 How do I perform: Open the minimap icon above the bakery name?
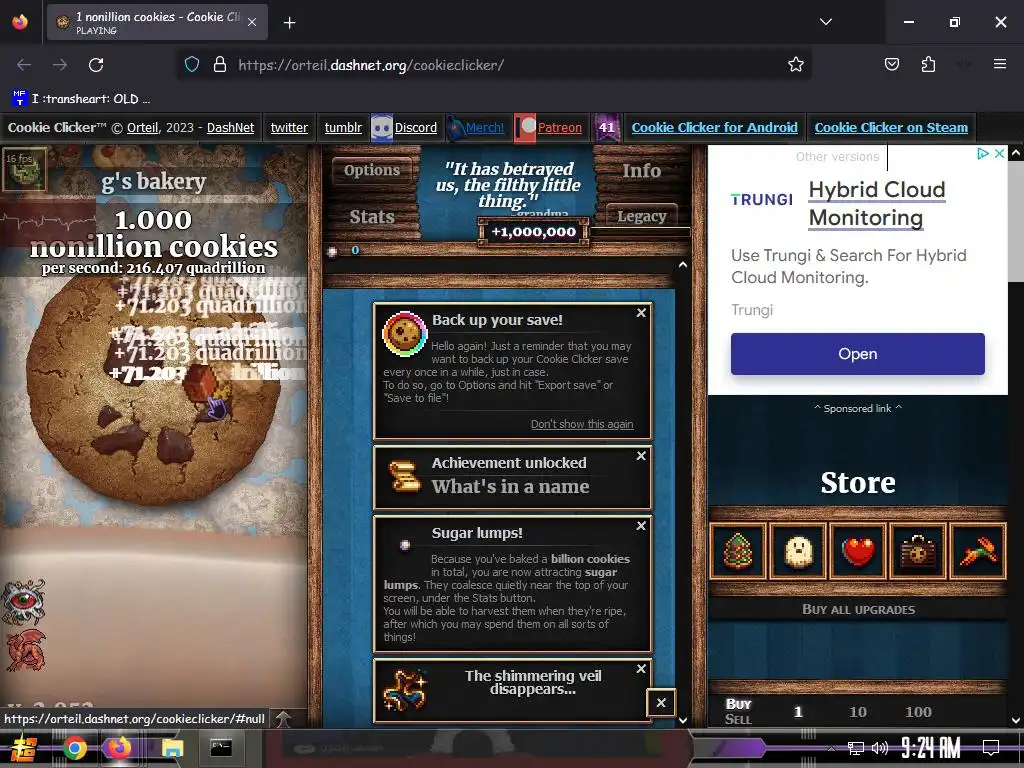(x=25, y=169)
